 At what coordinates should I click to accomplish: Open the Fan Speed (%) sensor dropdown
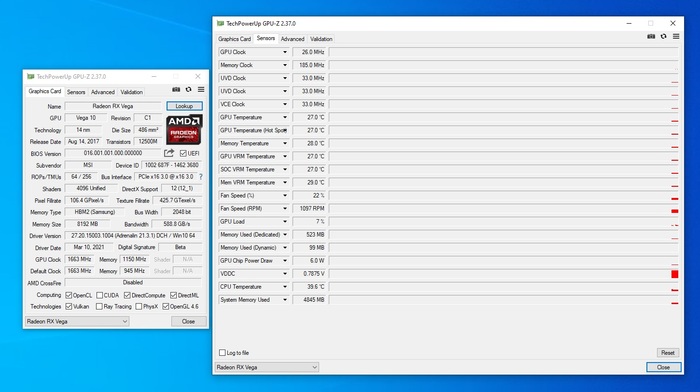pyautogui.click(x=285, y=196)
